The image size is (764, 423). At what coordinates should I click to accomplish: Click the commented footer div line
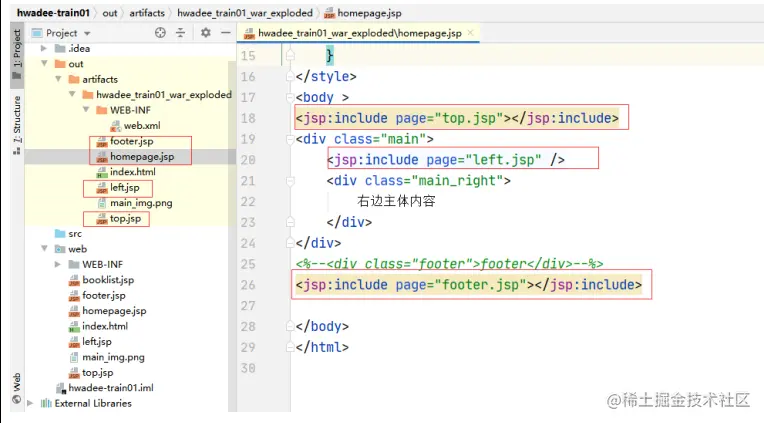[449, 264]
